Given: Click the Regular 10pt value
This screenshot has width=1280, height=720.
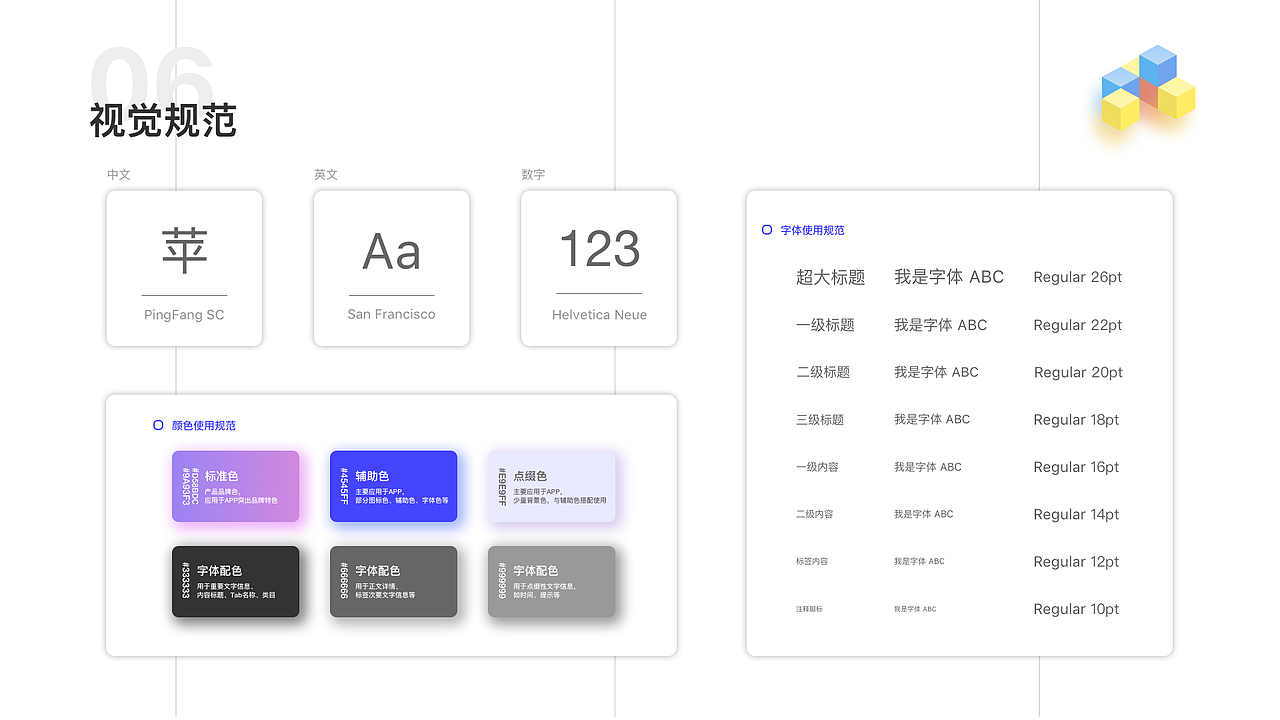Looking at the screenshot, I should tap(1076, 609).
